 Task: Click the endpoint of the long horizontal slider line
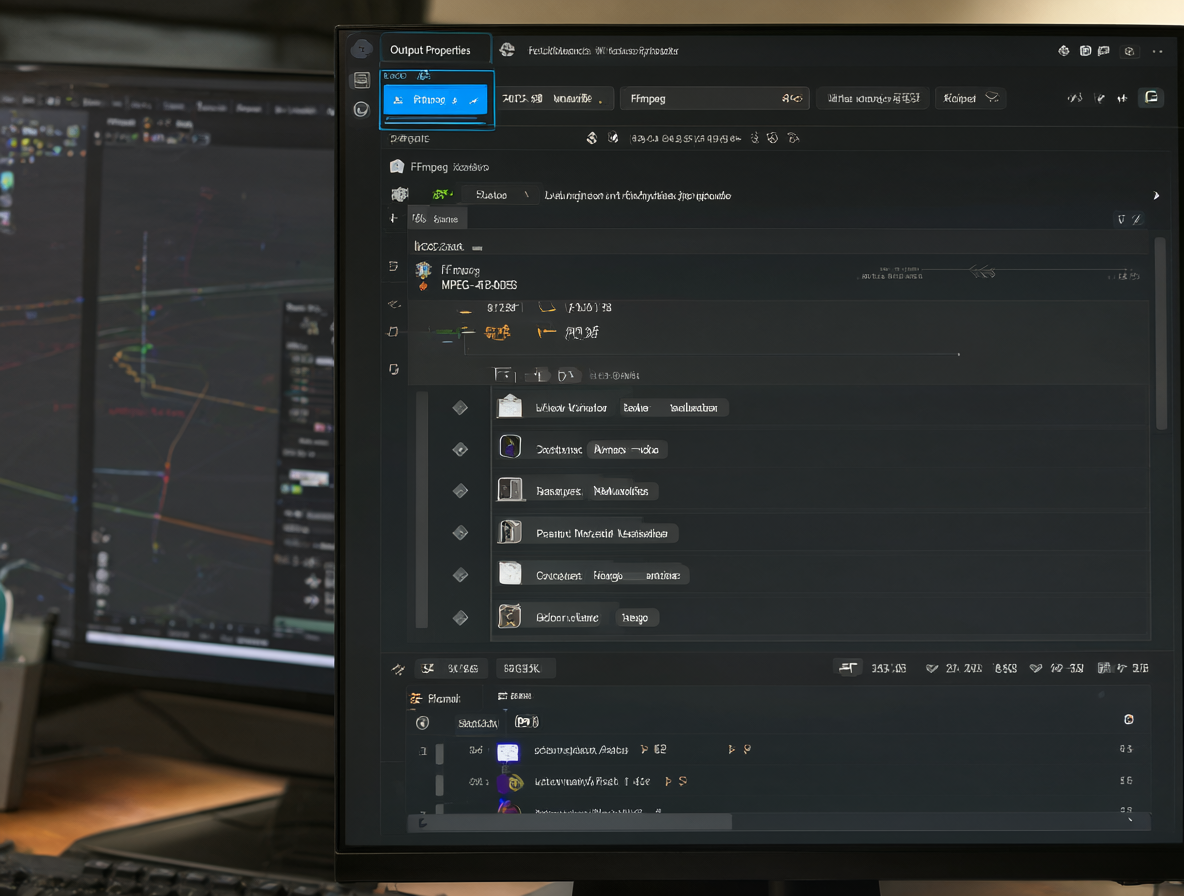pyautogui.click(x=959, y=354)
